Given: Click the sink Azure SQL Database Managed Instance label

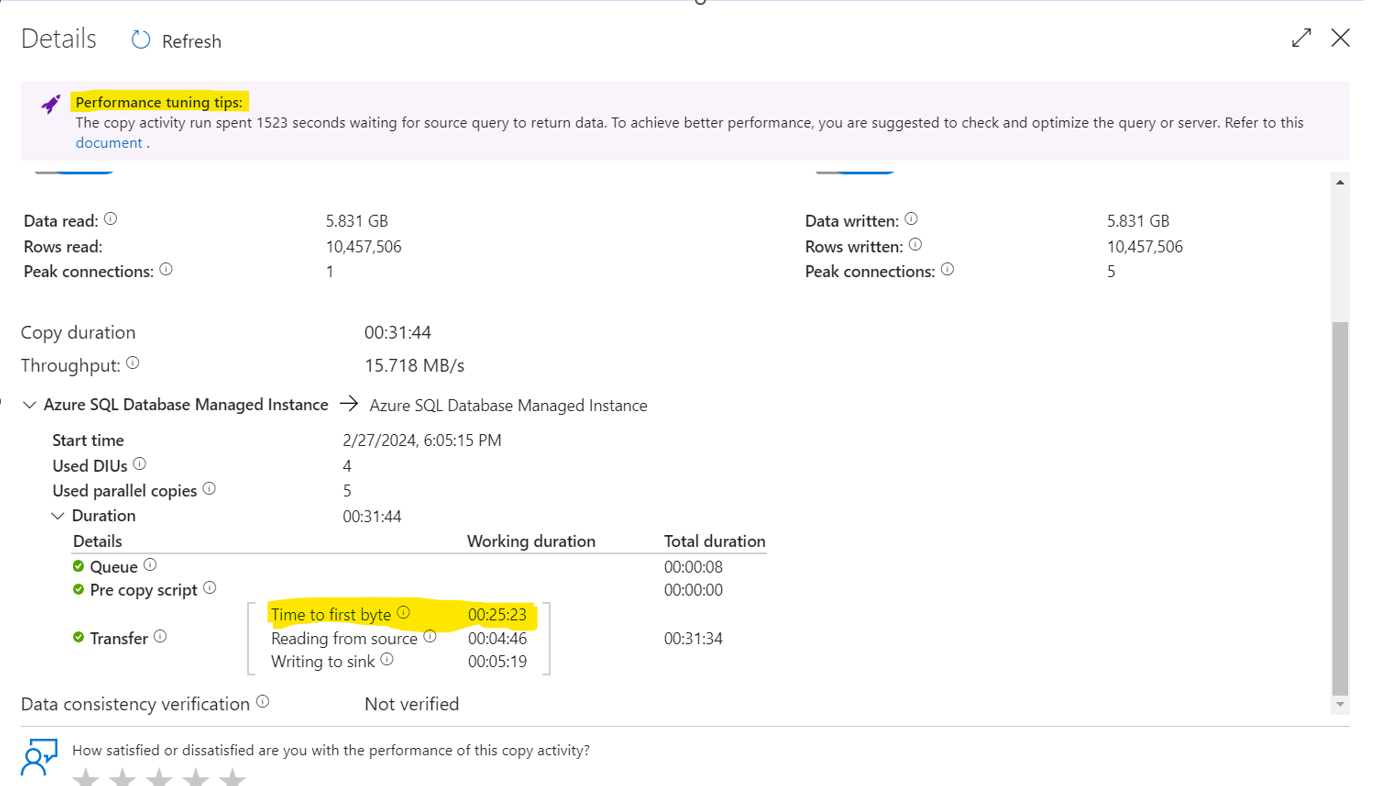Looking at the screenshot, I should pos(508,405).
